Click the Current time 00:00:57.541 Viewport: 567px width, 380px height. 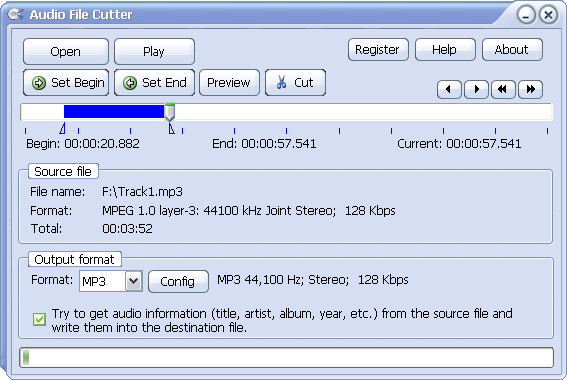pos(484,144)
